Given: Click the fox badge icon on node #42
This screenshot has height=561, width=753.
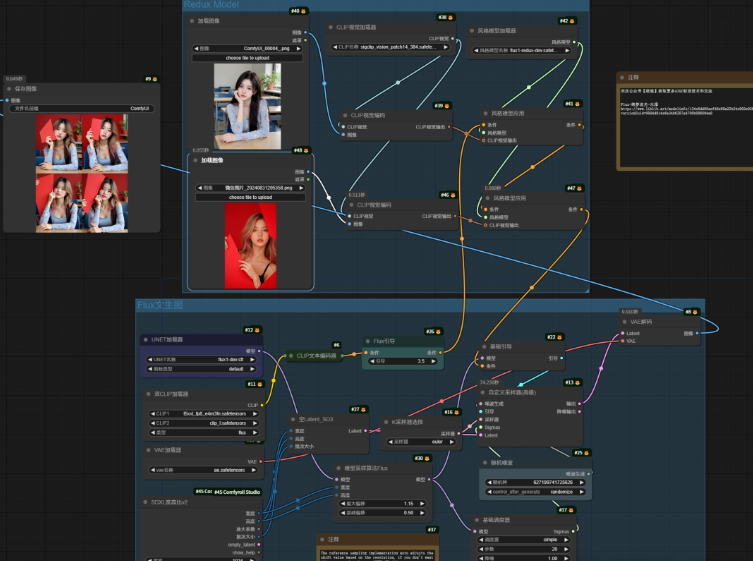Looking at the screenshot, I should [x=571, y=21].
